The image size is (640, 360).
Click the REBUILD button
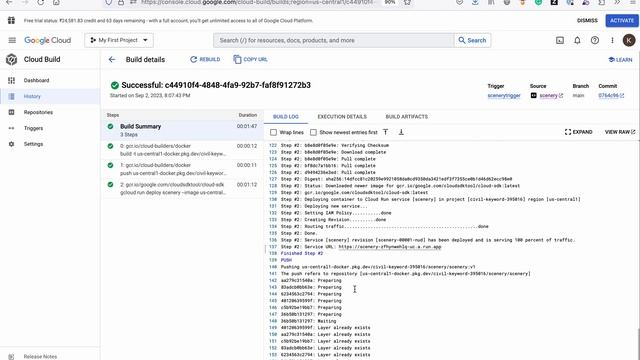tap(205, 60)
